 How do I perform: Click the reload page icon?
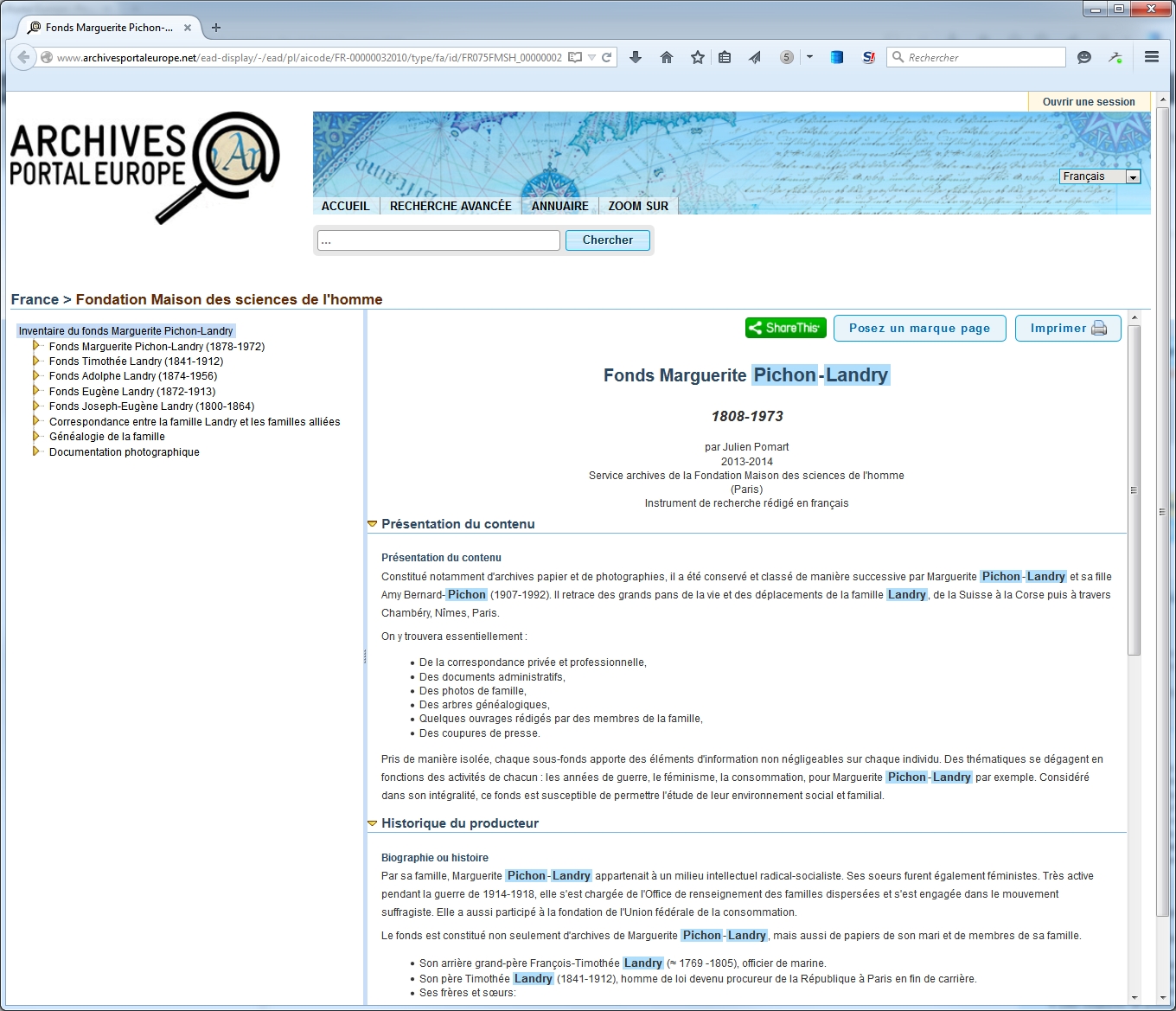(x=607, y=57)
